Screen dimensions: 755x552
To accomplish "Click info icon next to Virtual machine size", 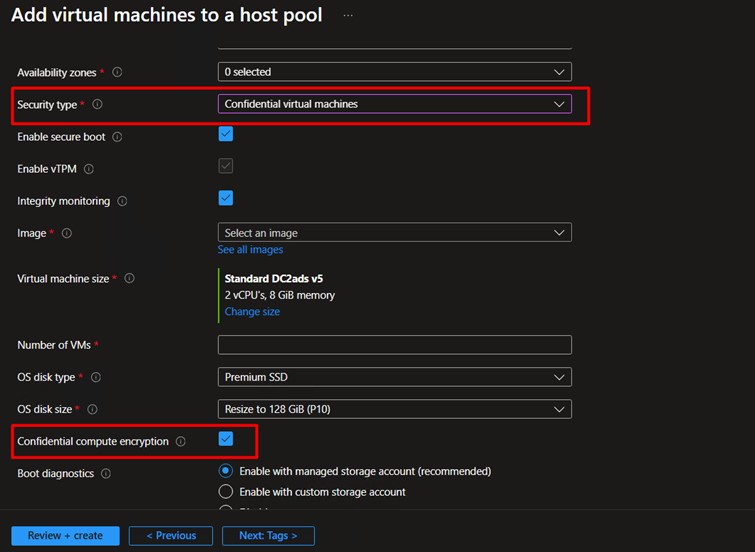I will pos(129,279).
